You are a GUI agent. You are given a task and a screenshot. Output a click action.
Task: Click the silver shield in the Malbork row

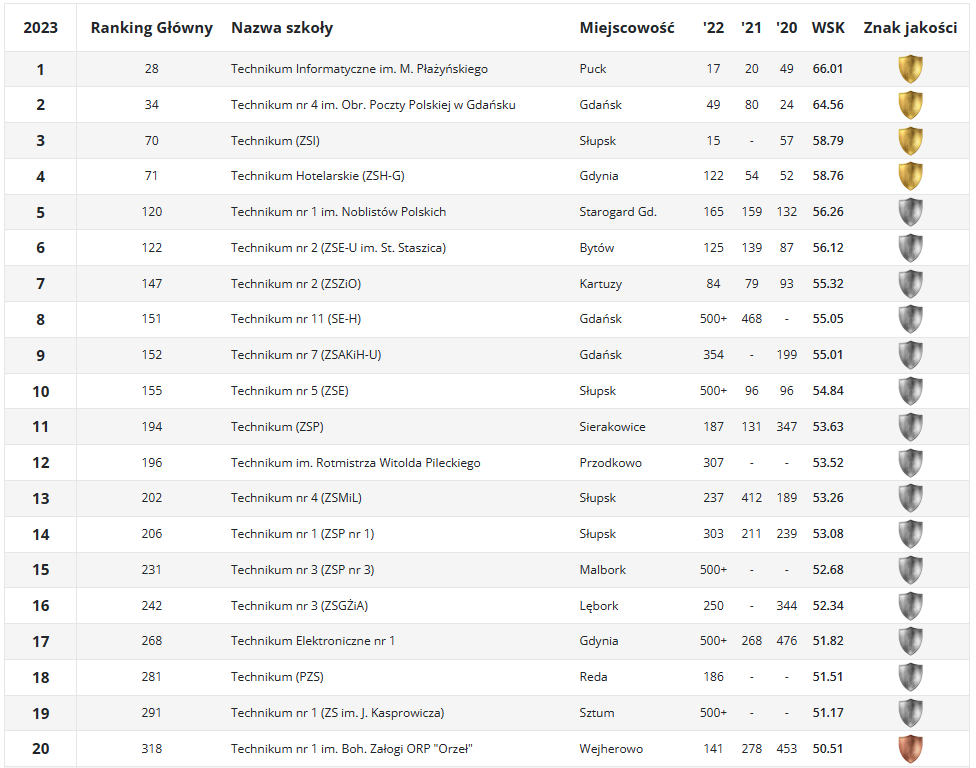click(x=910, y=570)
